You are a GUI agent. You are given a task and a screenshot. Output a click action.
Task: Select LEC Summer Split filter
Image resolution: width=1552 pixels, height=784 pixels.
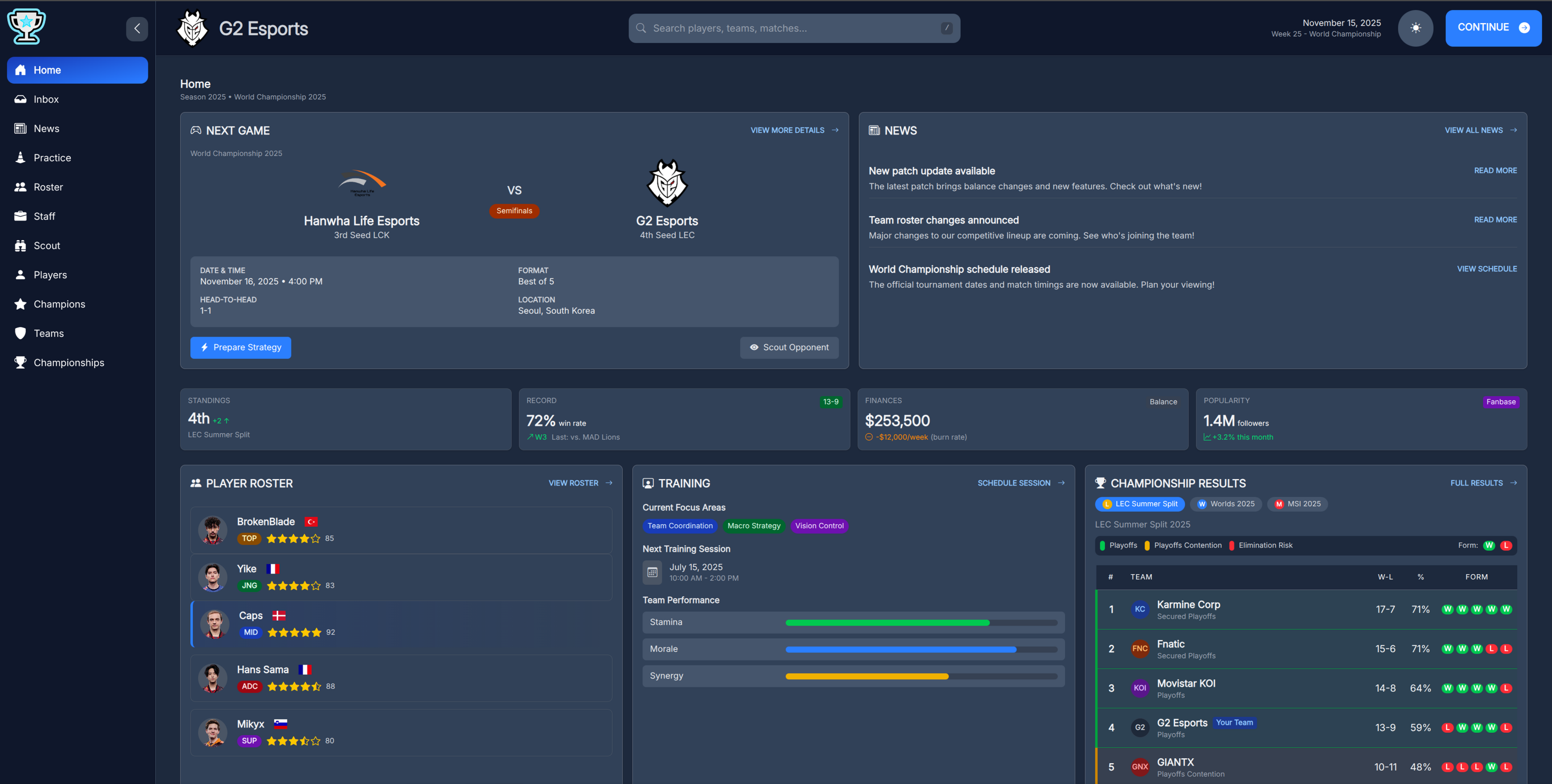coord(1139,504)
